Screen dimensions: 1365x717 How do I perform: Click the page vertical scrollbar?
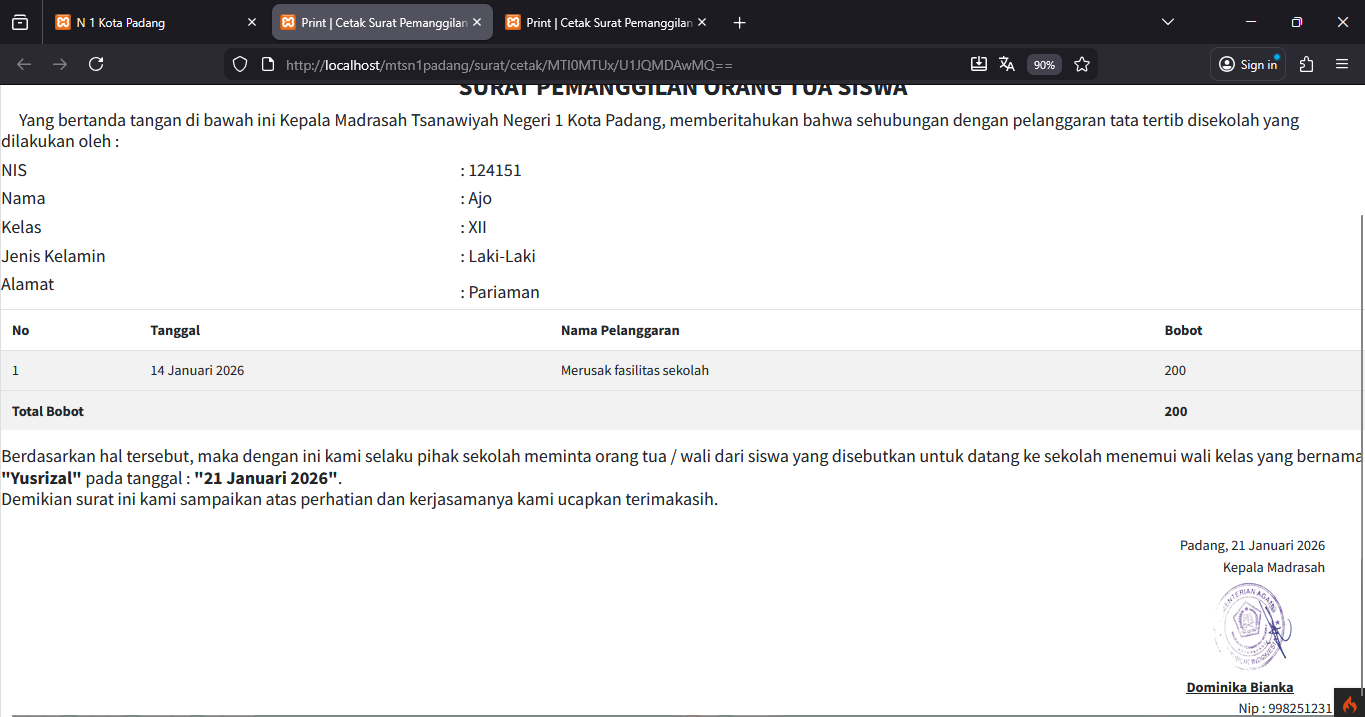1361,400
